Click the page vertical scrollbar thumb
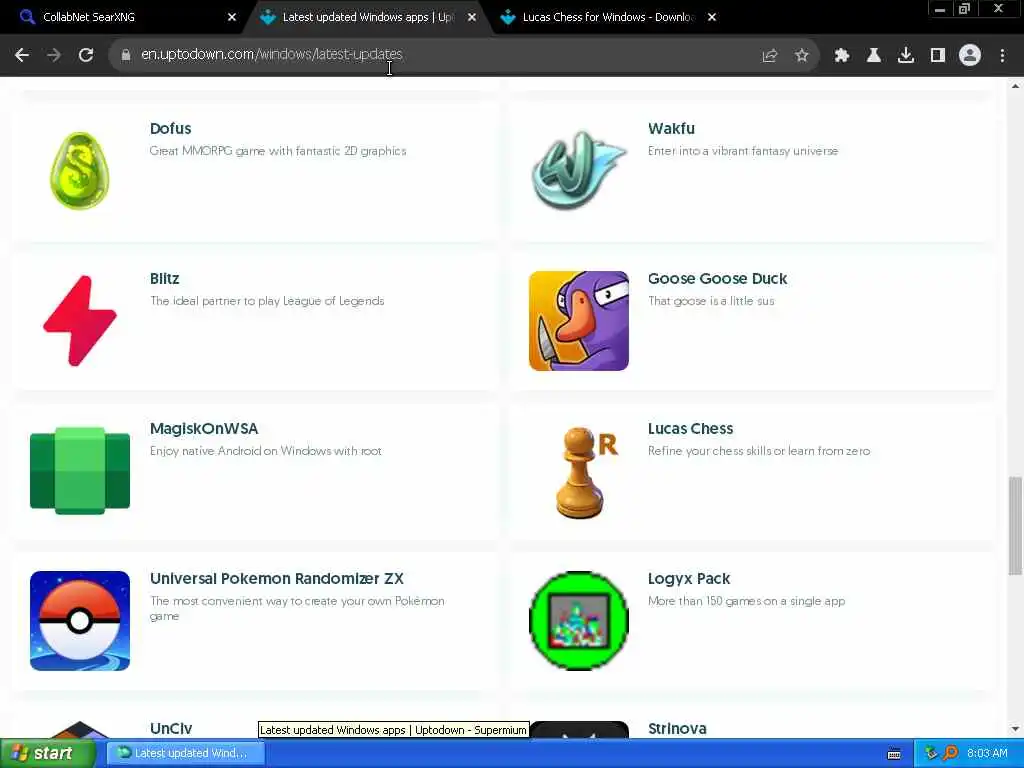This screenshot has width=1024, height=768. pyautogui.click(x=1015, y=526)
